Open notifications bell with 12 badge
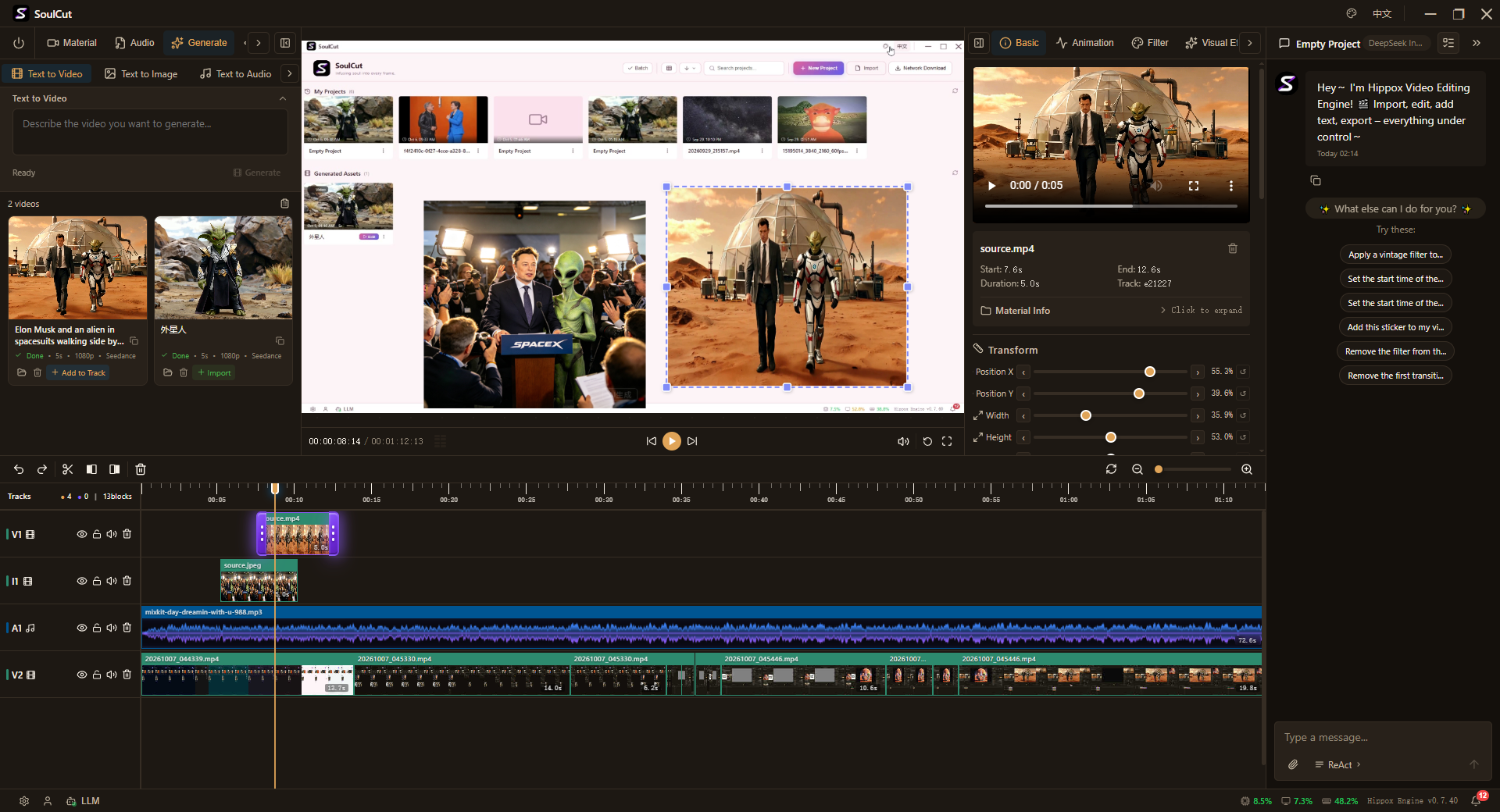The width and height of the screenshot is (1500, 812). click(x=1477, y=800)
